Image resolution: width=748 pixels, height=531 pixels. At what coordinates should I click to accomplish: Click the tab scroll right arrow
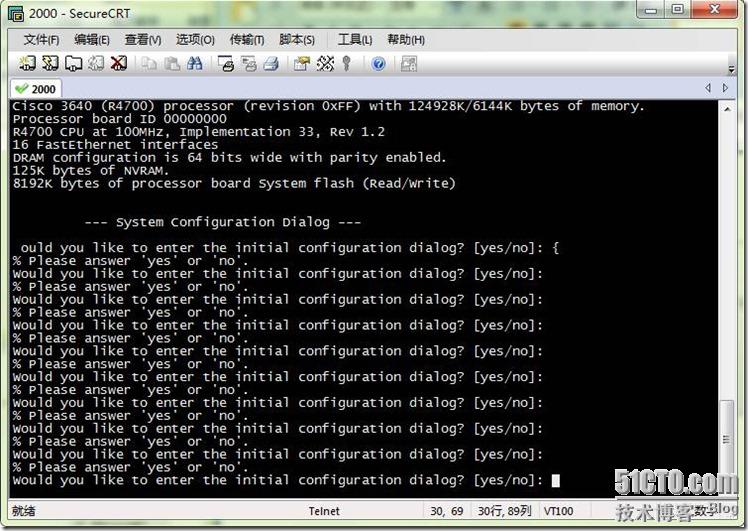tap(725, 88)
